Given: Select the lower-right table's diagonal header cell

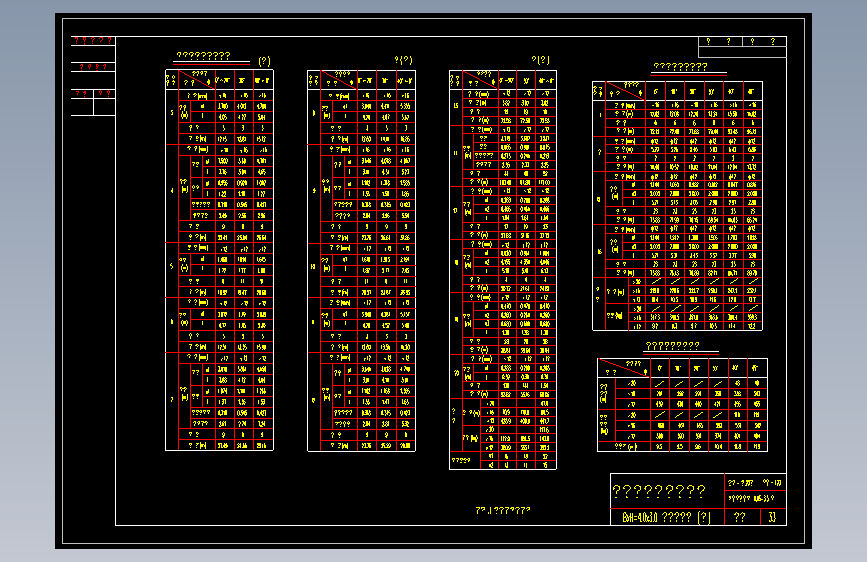Looking at the screenshot, I should point(624,368).
